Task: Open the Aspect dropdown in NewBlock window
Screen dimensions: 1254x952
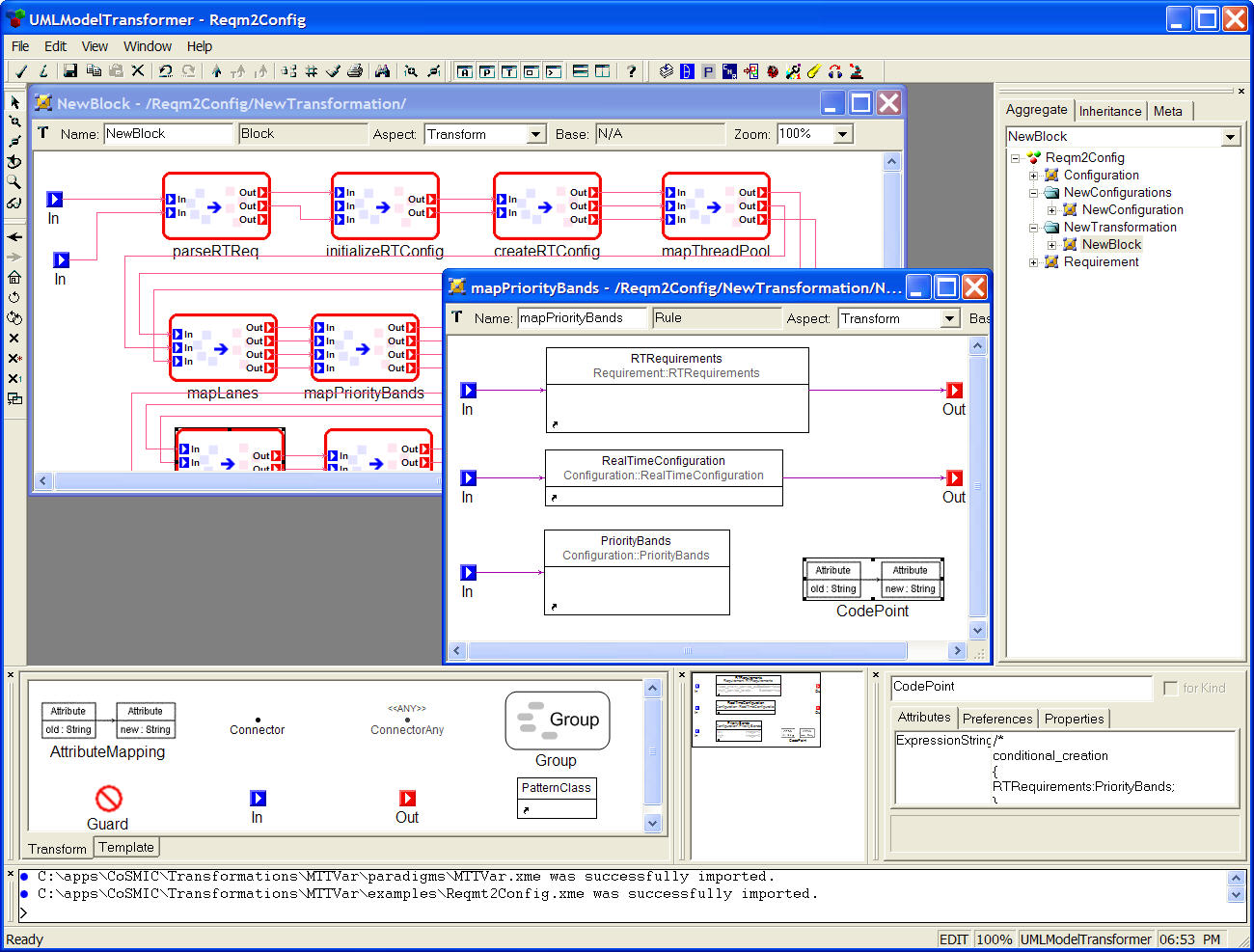Action: (x=536, y=135)
